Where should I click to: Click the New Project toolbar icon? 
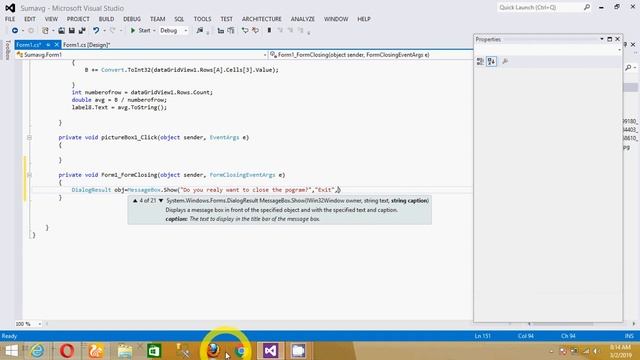(45, 31)
